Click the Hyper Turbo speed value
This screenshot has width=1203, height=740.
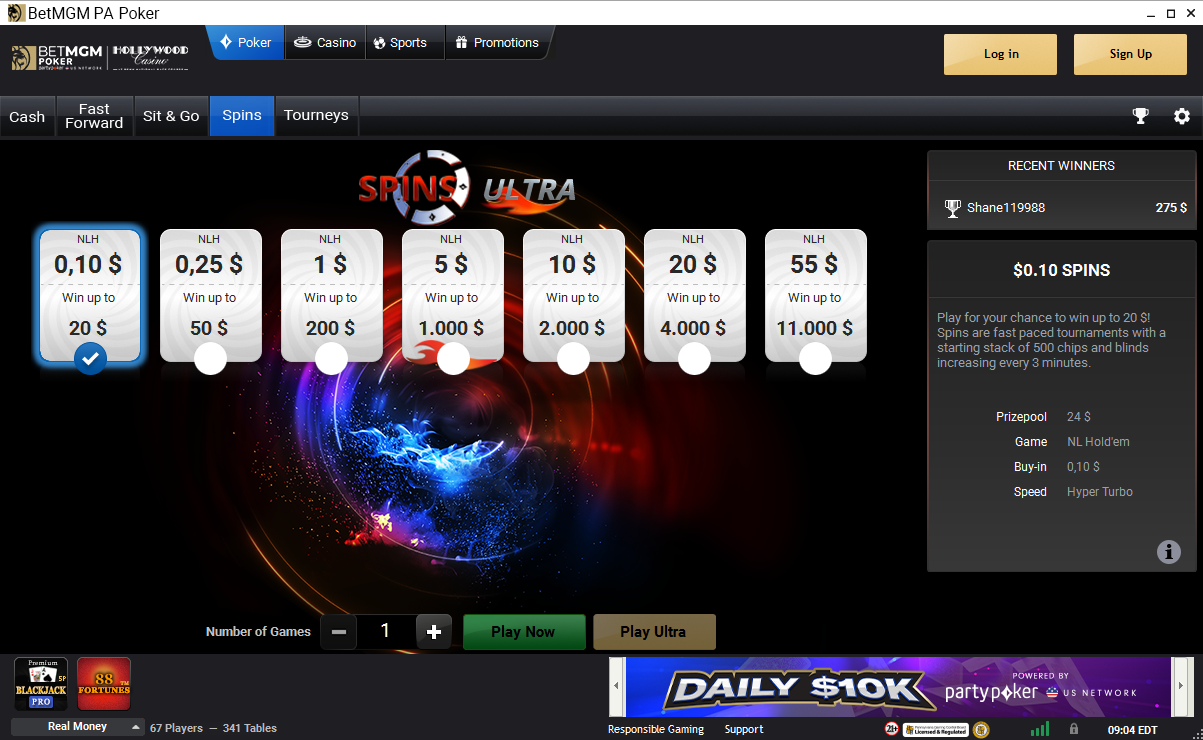1100,492
